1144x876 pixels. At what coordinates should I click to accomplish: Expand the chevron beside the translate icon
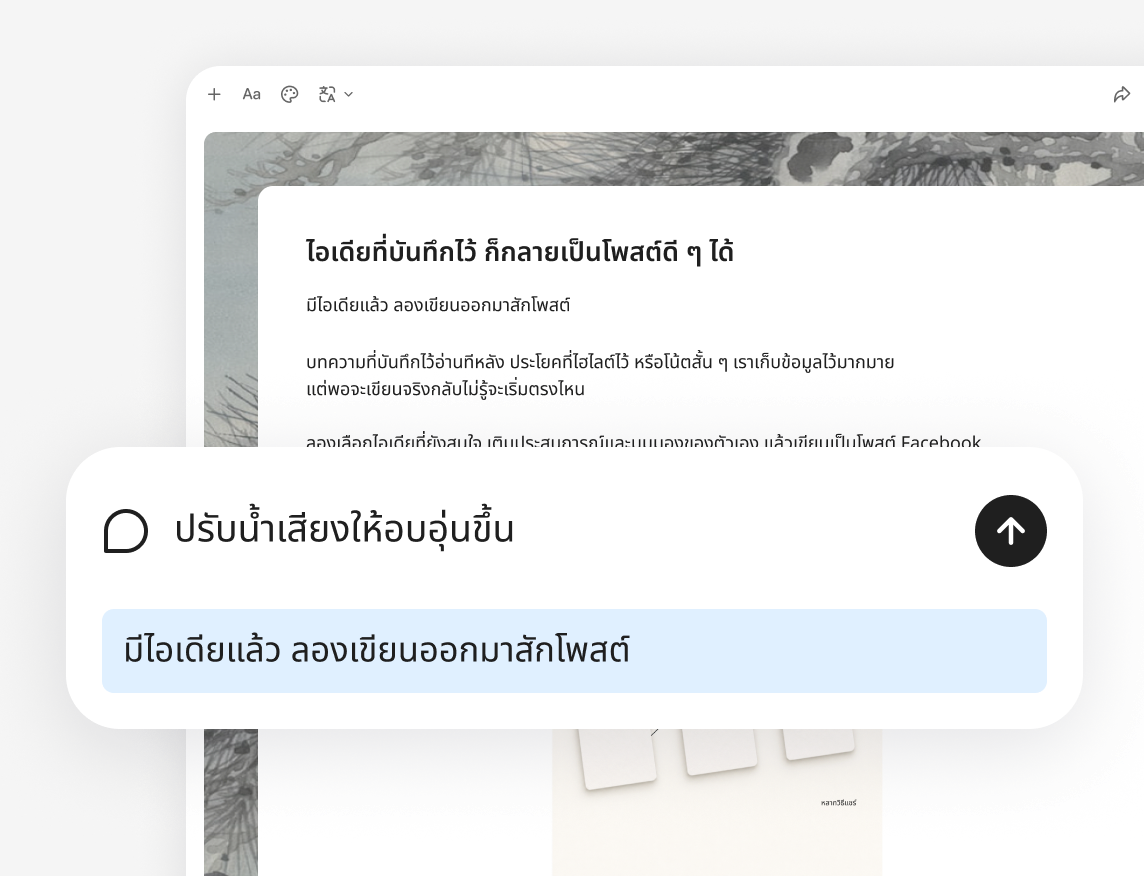[x=349, y=94]
